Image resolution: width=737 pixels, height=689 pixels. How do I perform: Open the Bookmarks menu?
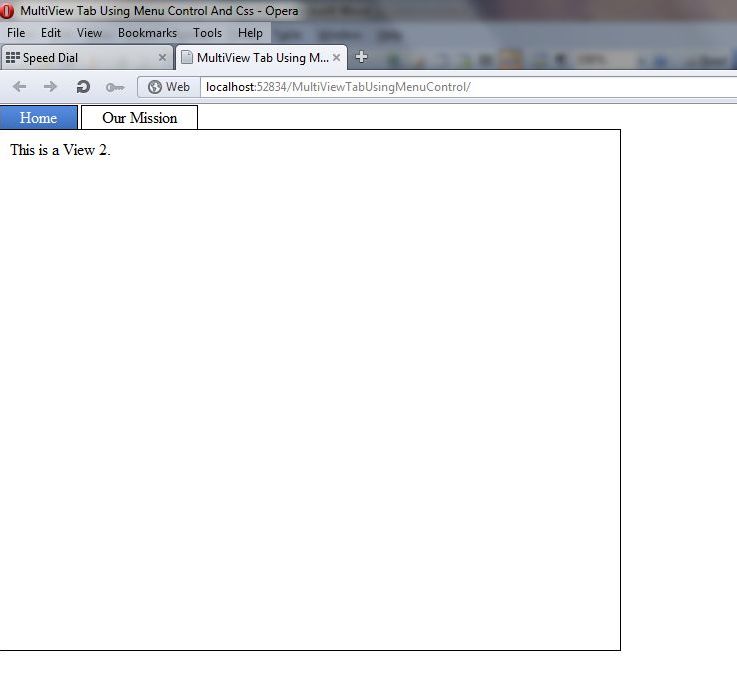(x=148, y=33)
